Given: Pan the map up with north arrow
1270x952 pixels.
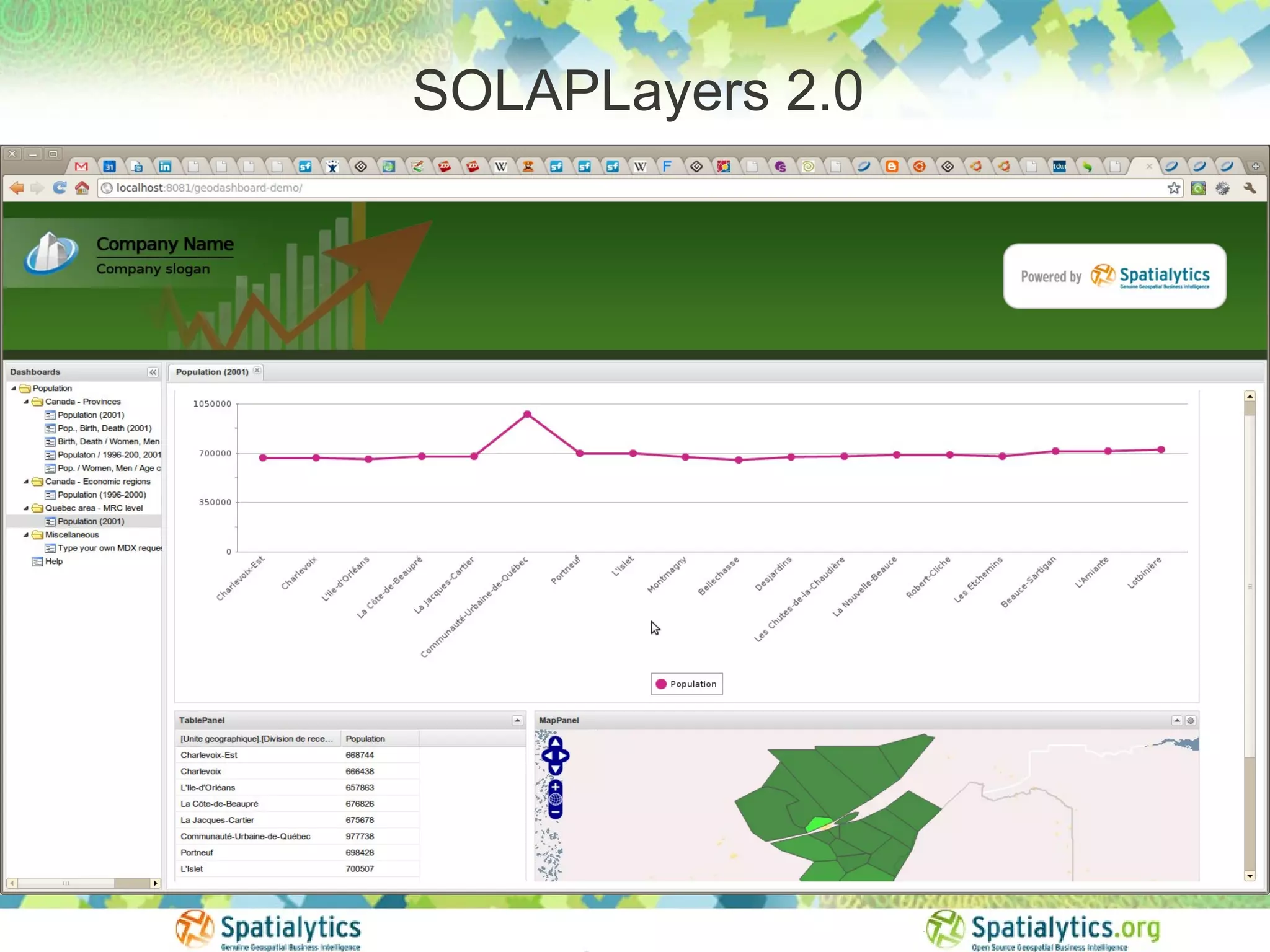Looking at the screenshot, I should pos(556,743).
